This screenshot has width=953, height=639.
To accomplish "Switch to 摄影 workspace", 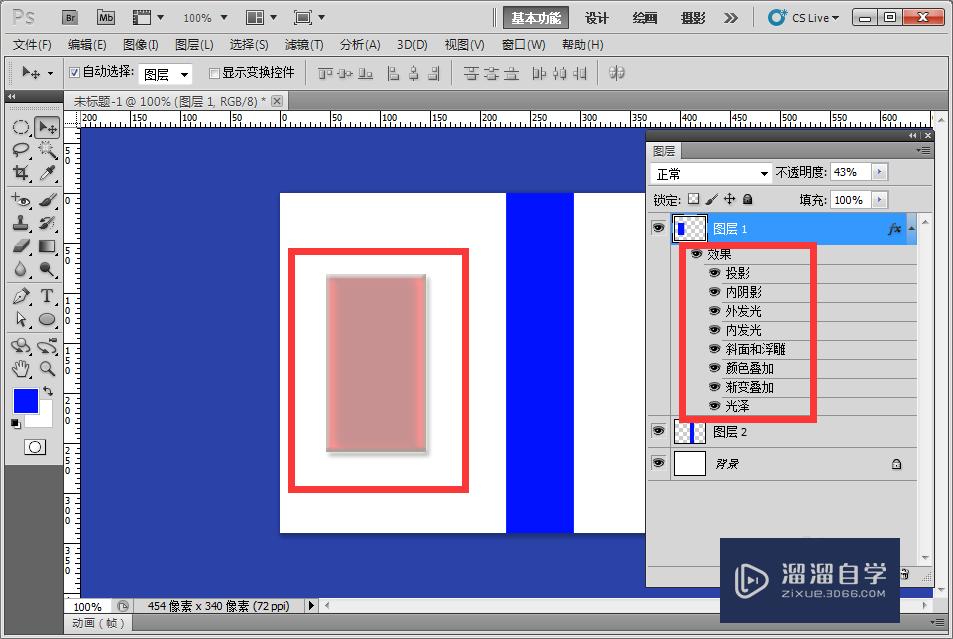I will (693, 18).
